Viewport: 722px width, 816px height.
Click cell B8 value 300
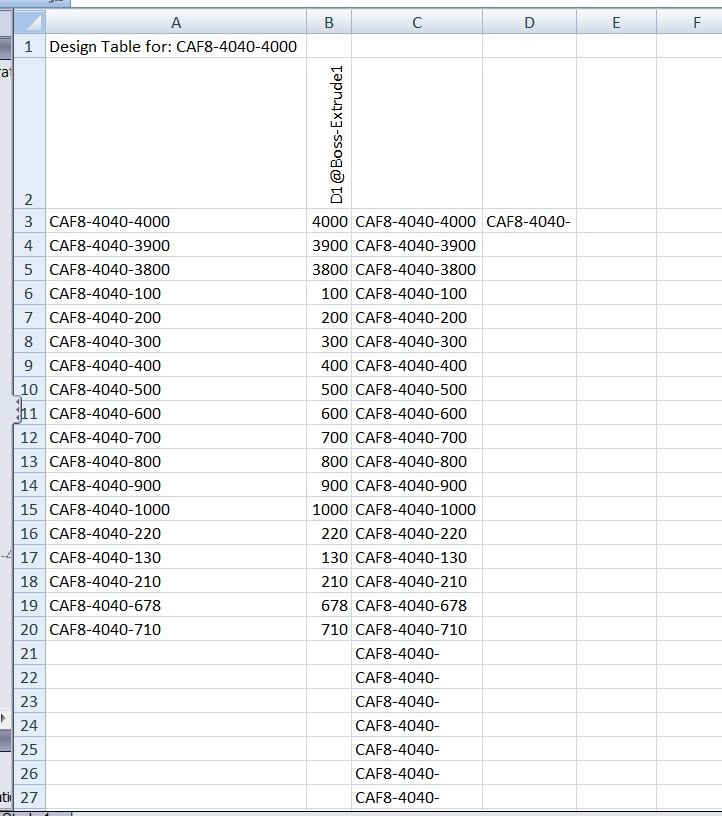coord(329,341)
